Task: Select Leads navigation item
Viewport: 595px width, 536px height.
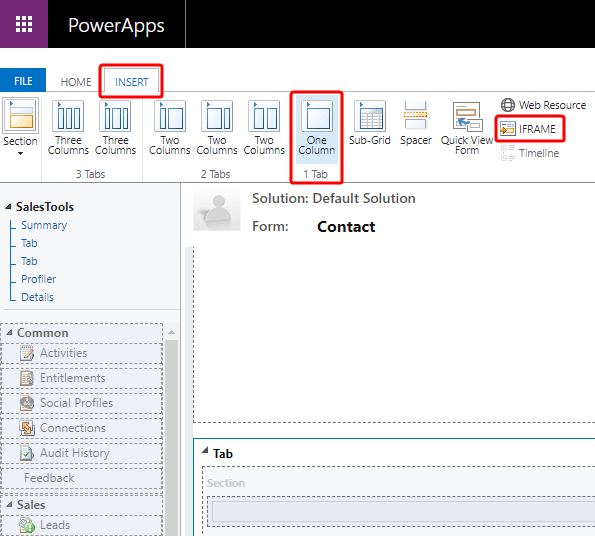Action: pyautogui.click(x=82, y=525)
